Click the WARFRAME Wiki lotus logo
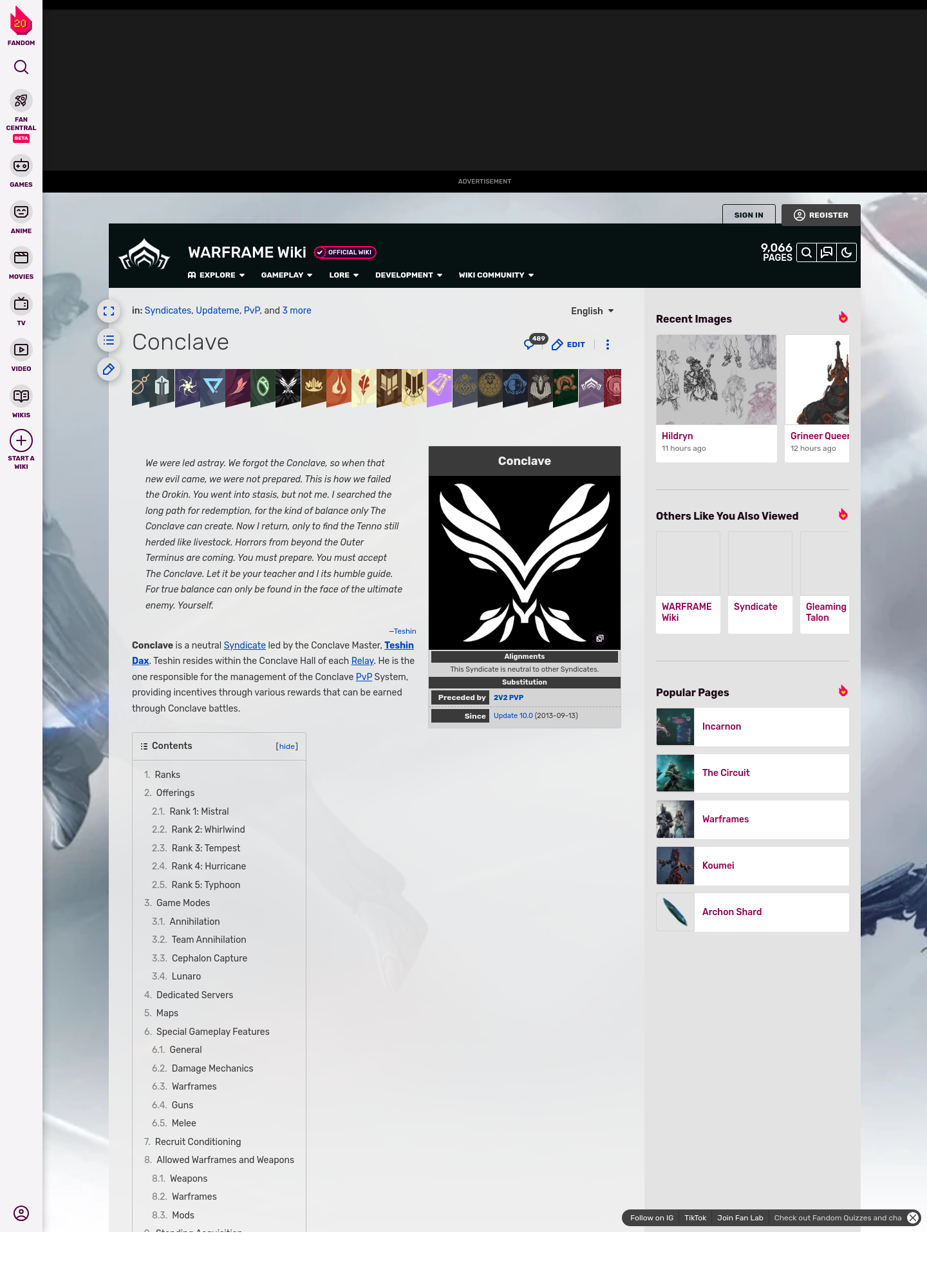This screenshot has height=1288, width=927. tap(144, 255)
